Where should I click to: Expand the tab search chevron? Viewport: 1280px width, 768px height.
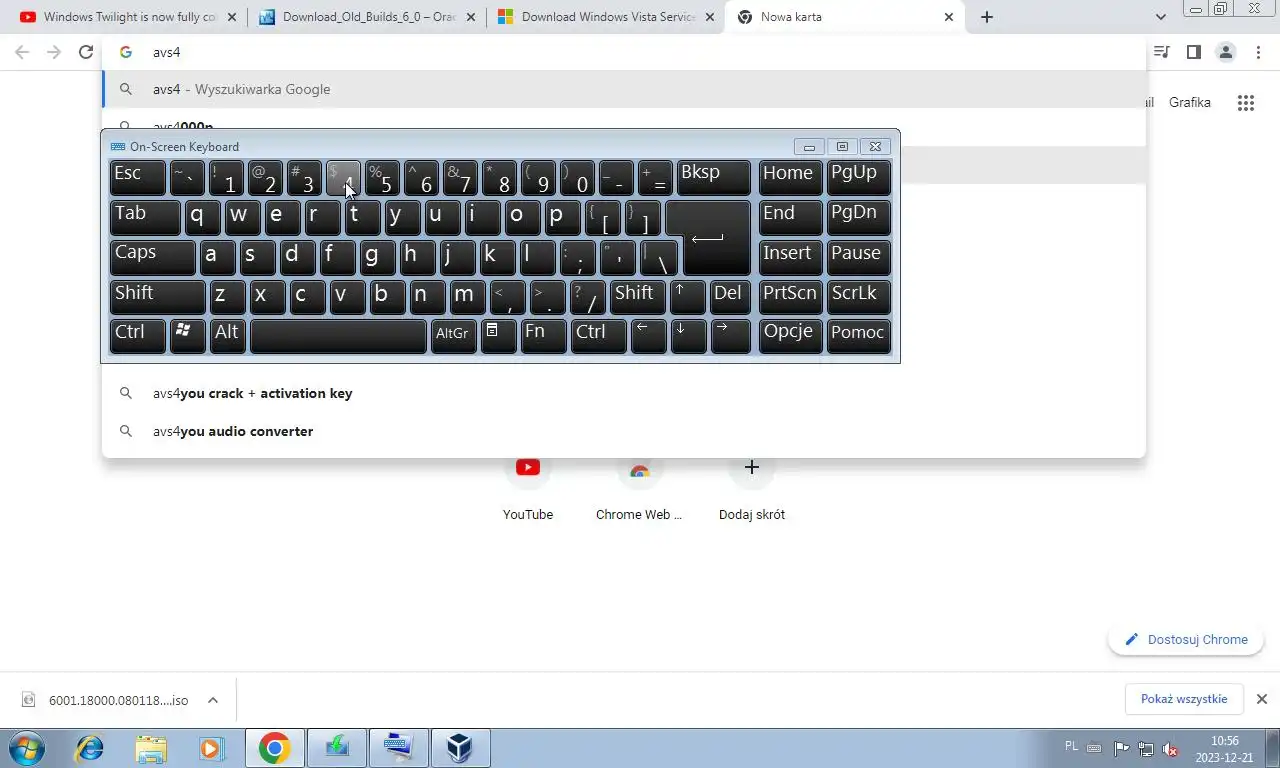point(1161,17)
